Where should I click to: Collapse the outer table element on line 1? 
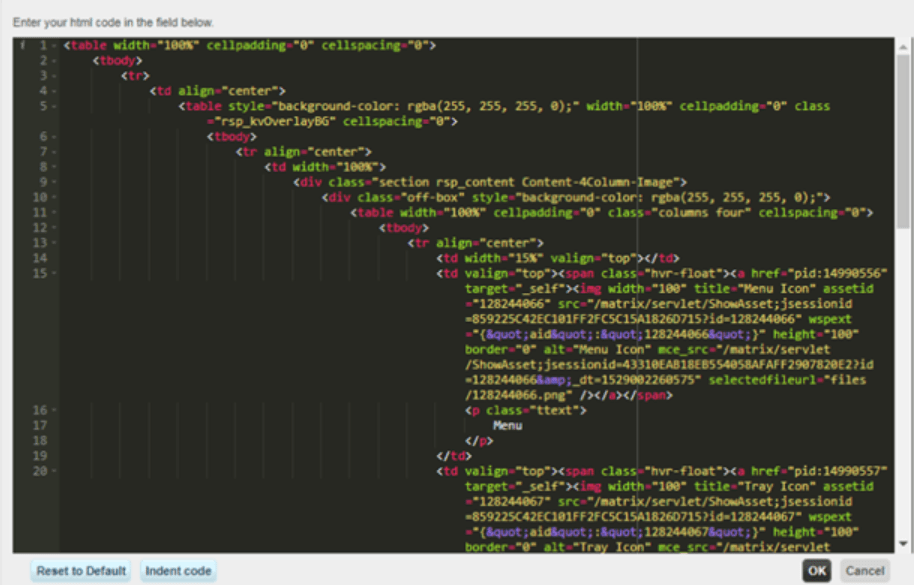54,46
